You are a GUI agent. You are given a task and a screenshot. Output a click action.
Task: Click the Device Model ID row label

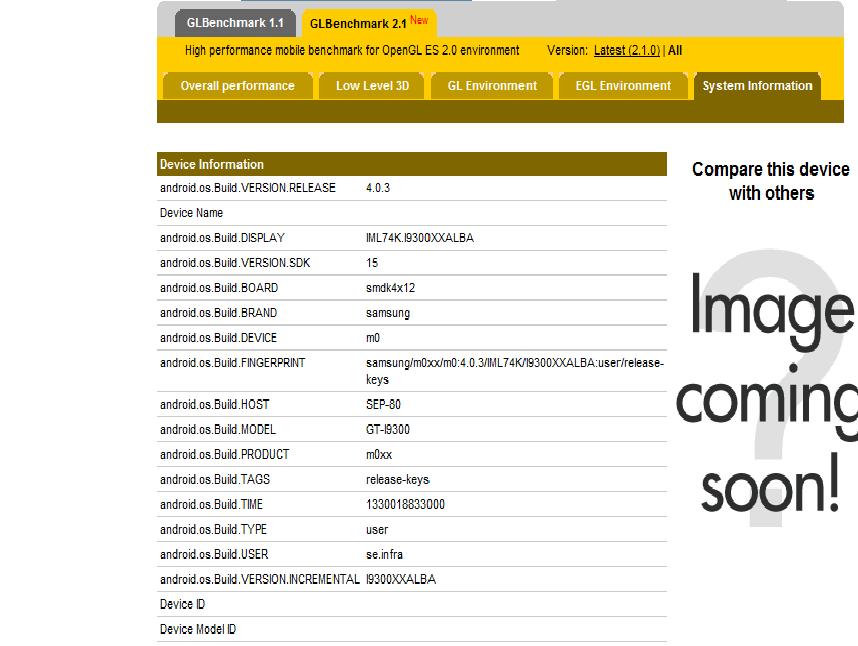pos(198,630)
